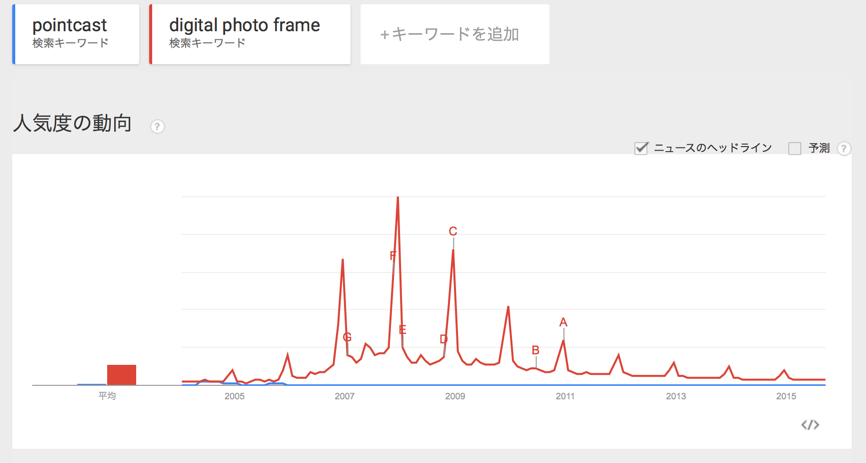Add keyword via +キーワードを追加 field
Screen dimensions: 866x463
point(455,34)
